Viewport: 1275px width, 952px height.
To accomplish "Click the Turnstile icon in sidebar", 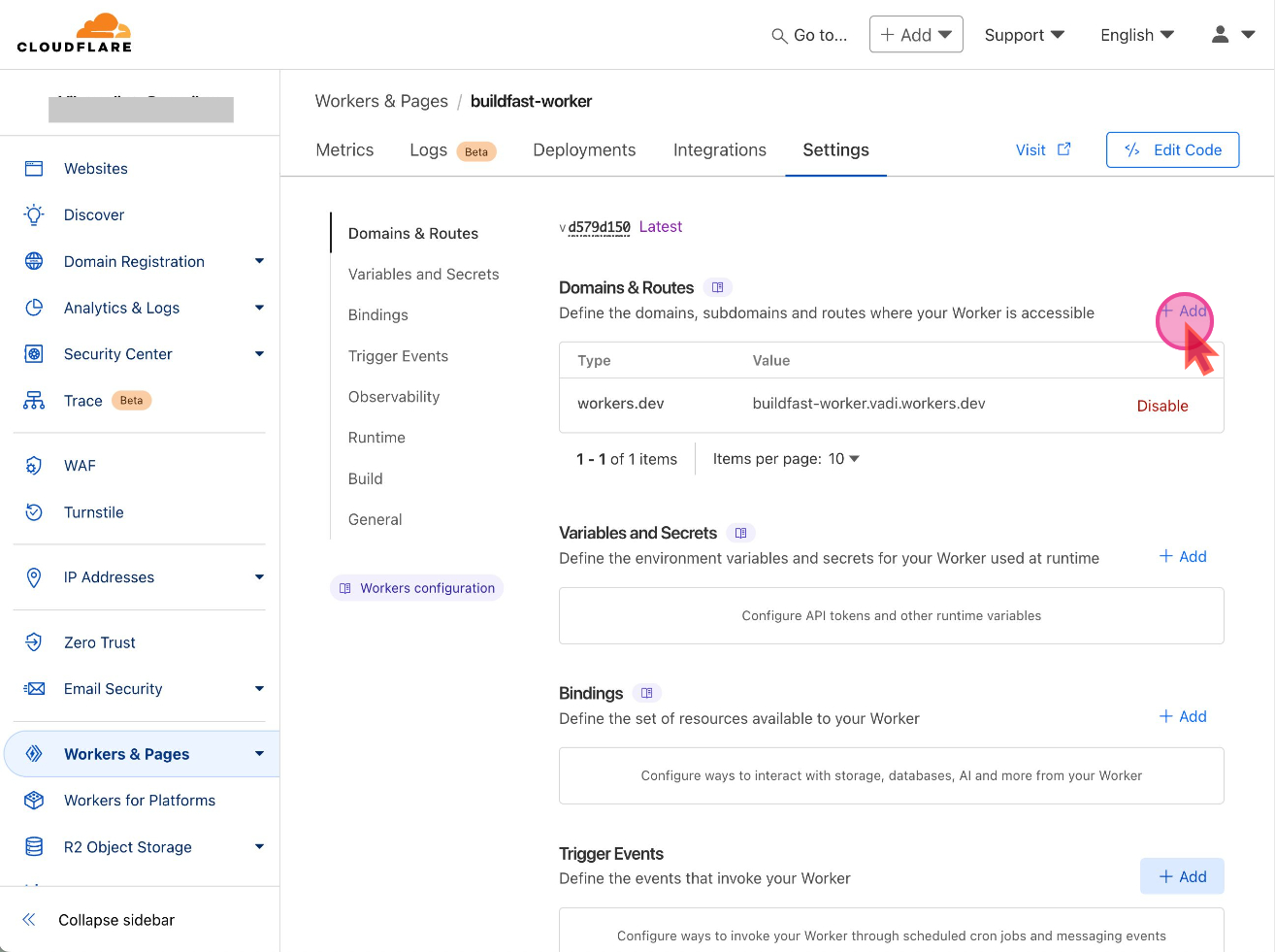I will [x=34, y=512].
